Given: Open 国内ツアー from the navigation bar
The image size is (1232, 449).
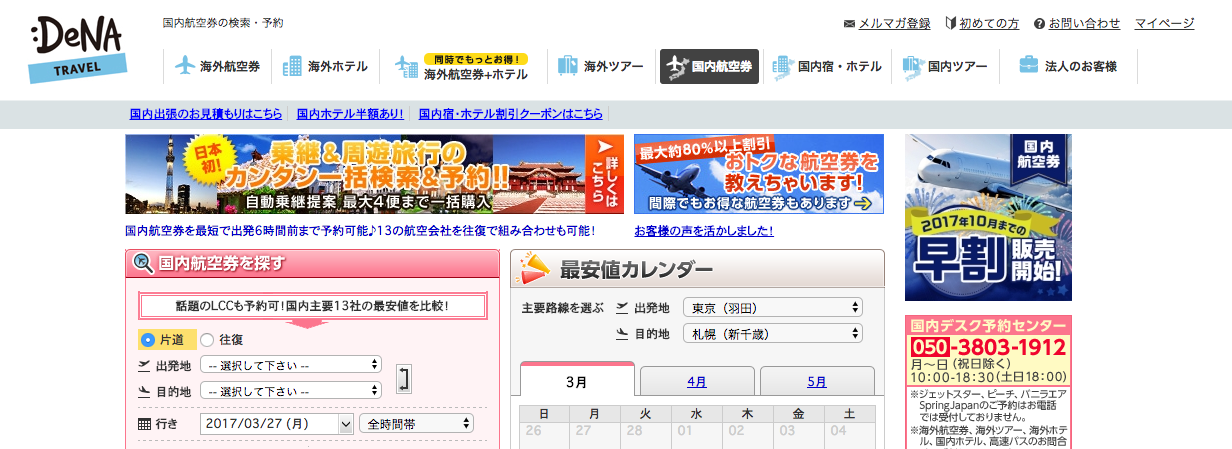Looking at the screenshot, I should click(x=945, y=67).
